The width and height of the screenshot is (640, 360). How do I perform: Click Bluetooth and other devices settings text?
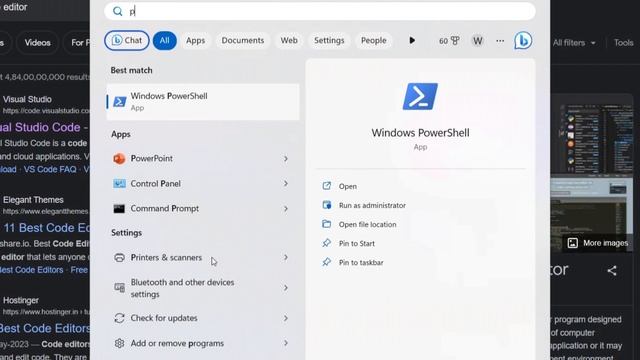click(182, 288)
